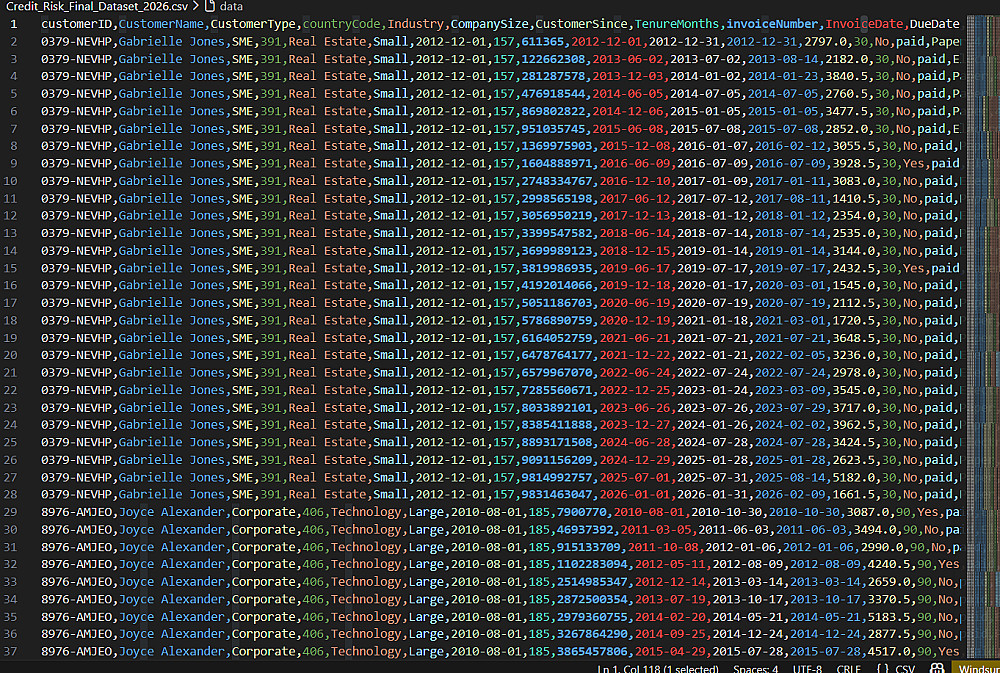Image resolution: width=1000 pixels, height=673 pixels.
Task: Click invoice number 869802822 on line 6
Action: [x=554, y=111]
